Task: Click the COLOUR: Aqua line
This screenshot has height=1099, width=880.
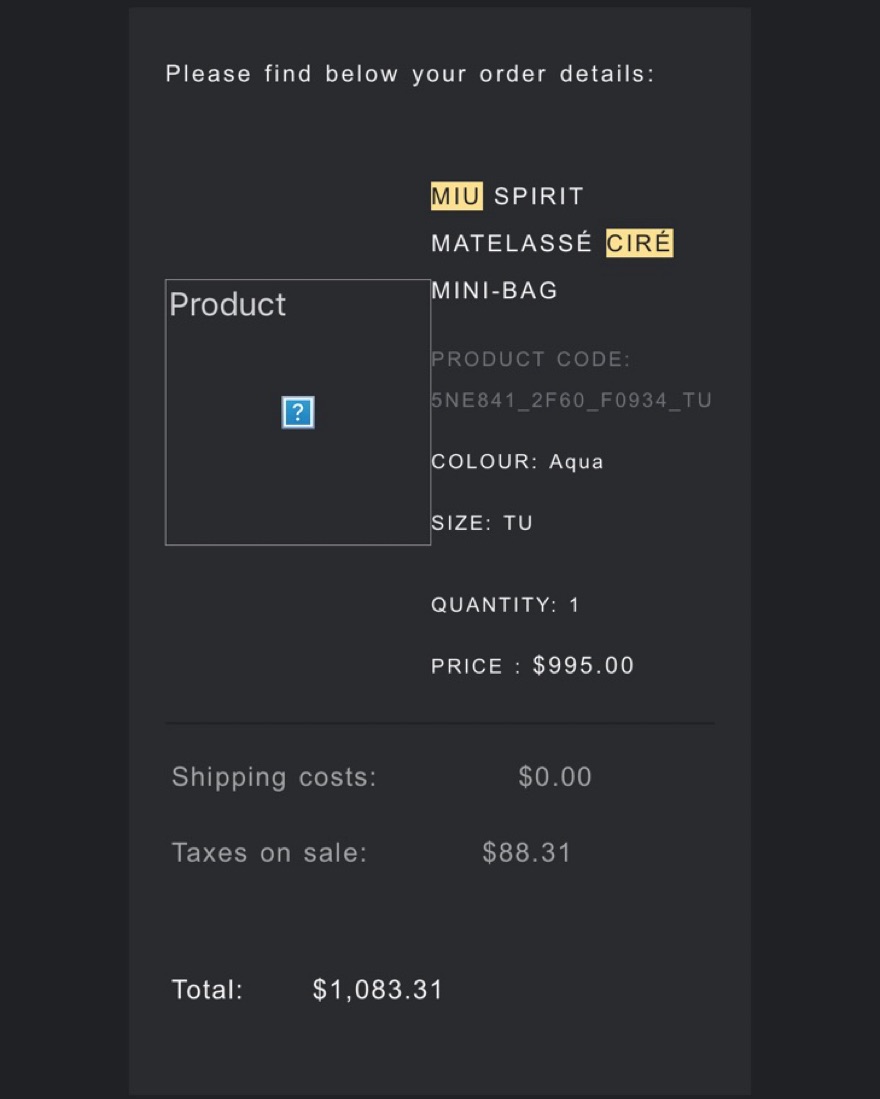Action: pos(517,461)
